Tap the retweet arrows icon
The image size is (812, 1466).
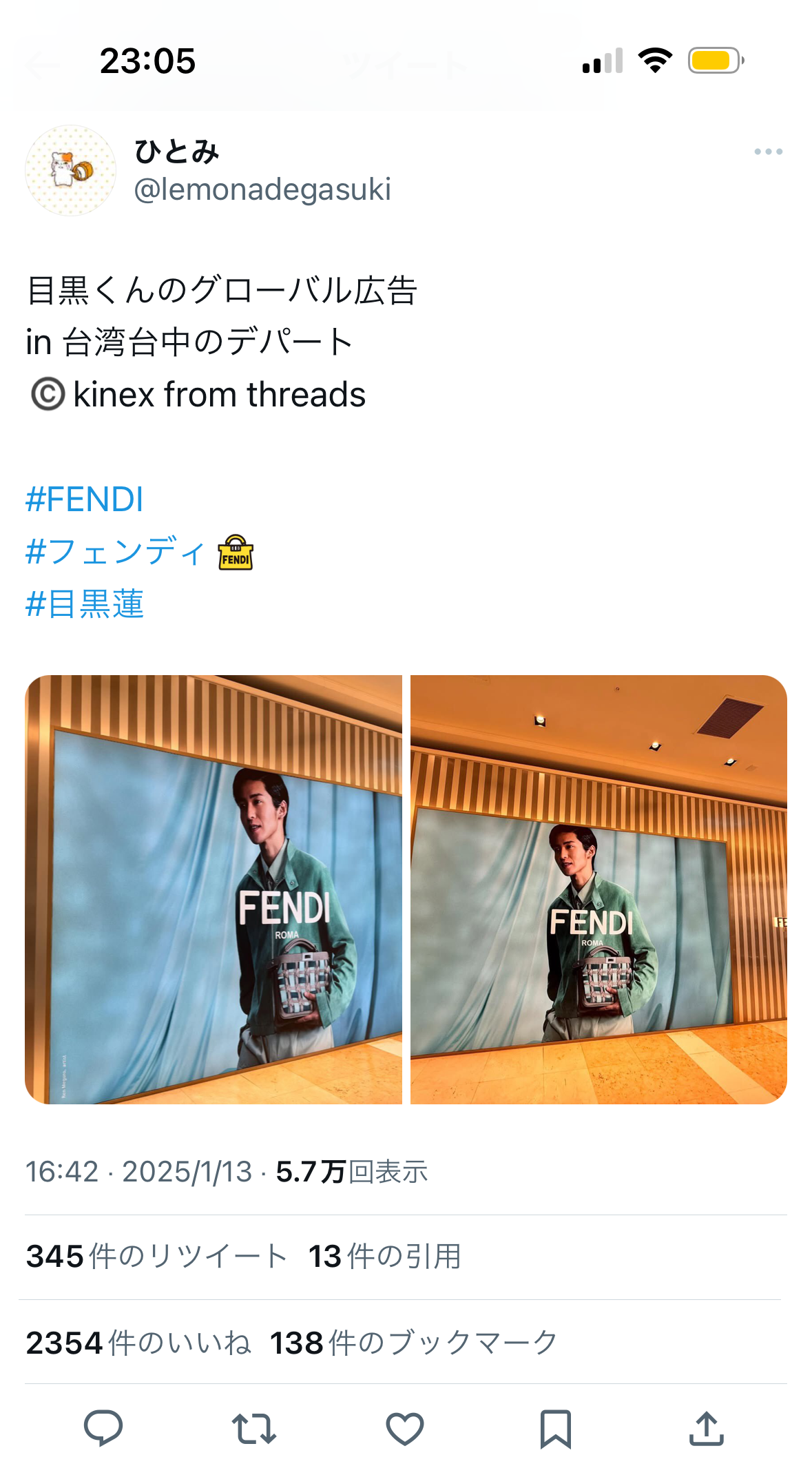254,1429
